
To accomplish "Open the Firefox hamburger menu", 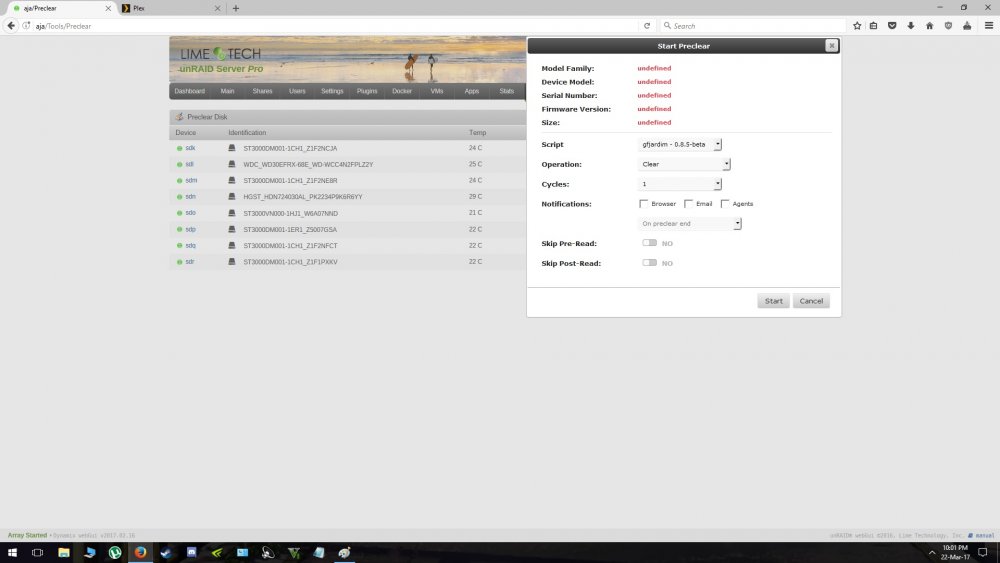I will tap(989, 26).
